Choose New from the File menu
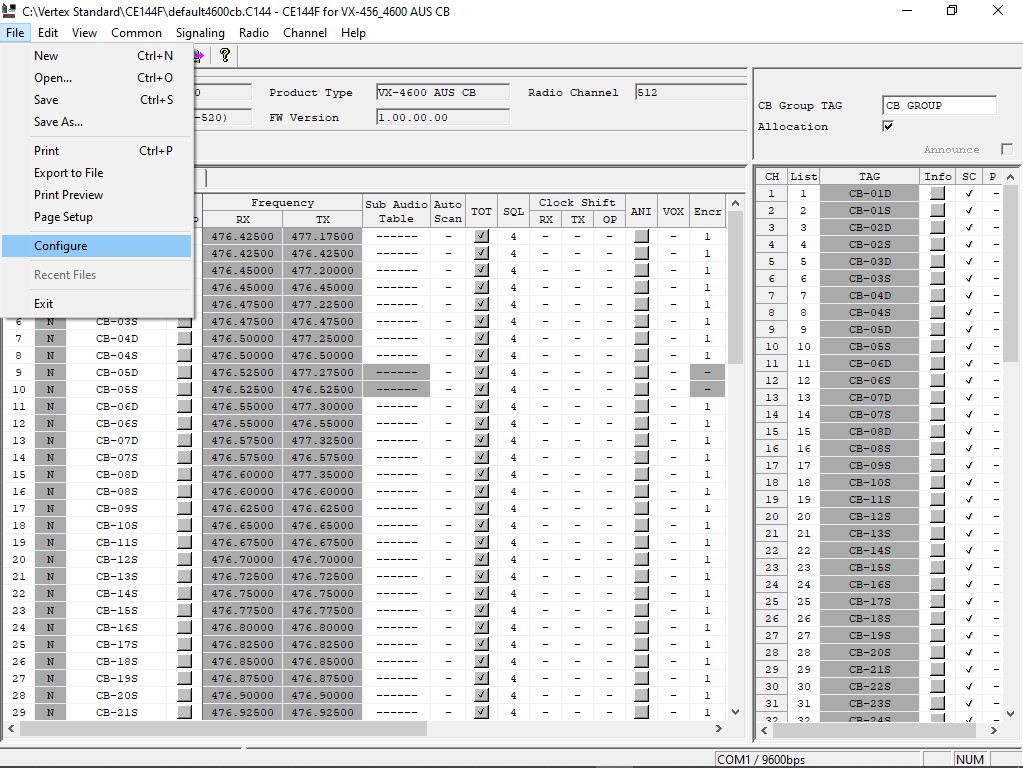Image resolution: width=1023 pixels, height=768 pixels. click(x=97, y=55)
